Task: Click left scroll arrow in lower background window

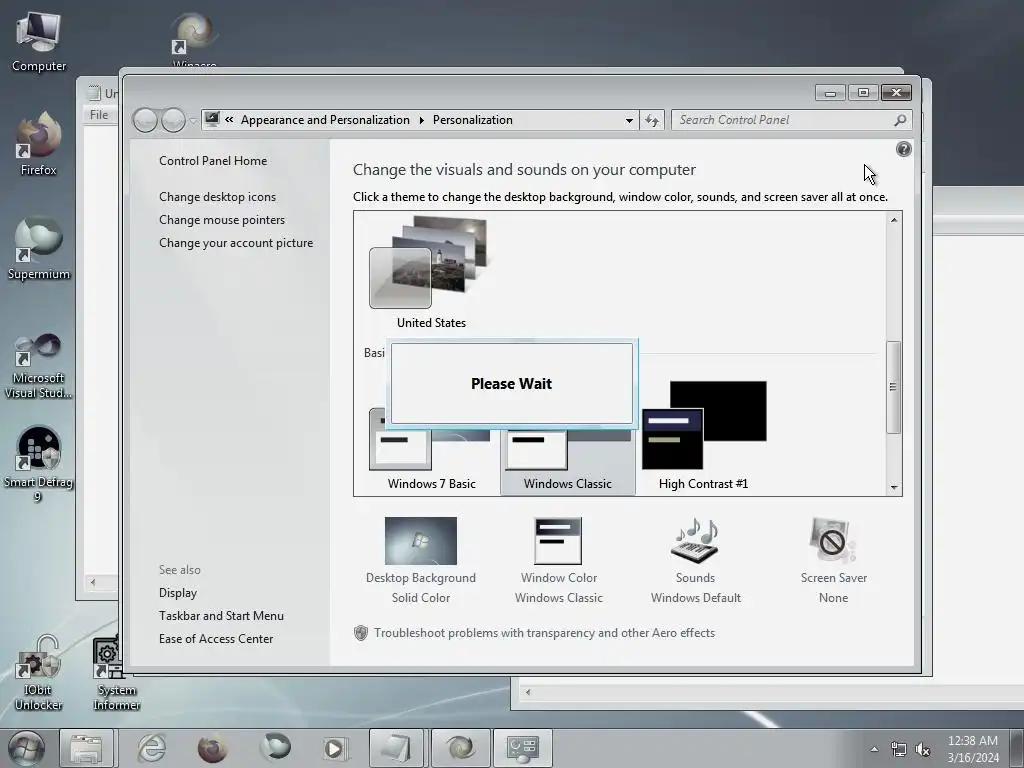Action: tap(528, 692)
